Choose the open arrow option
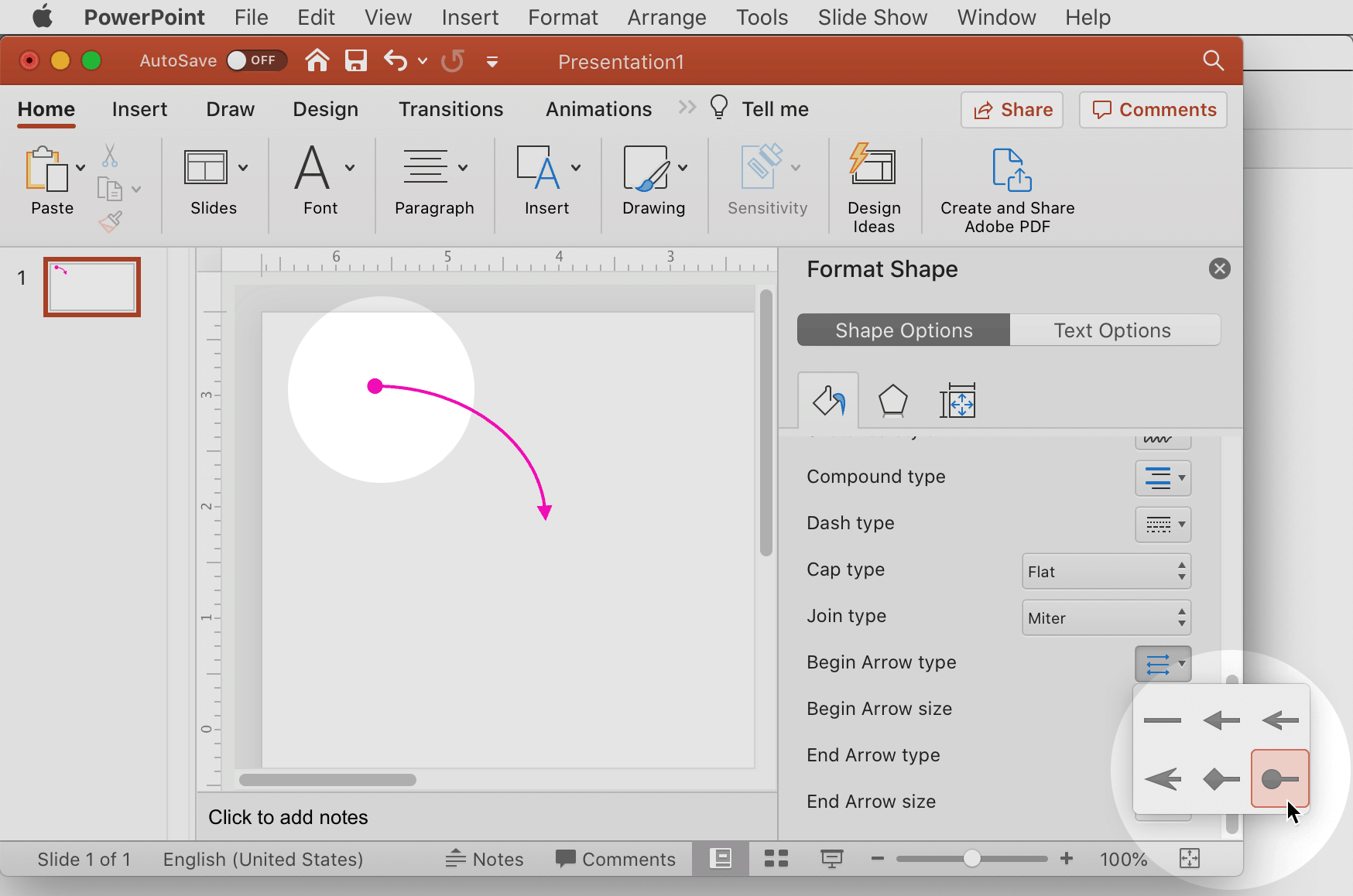 (x=1280, y=720)
